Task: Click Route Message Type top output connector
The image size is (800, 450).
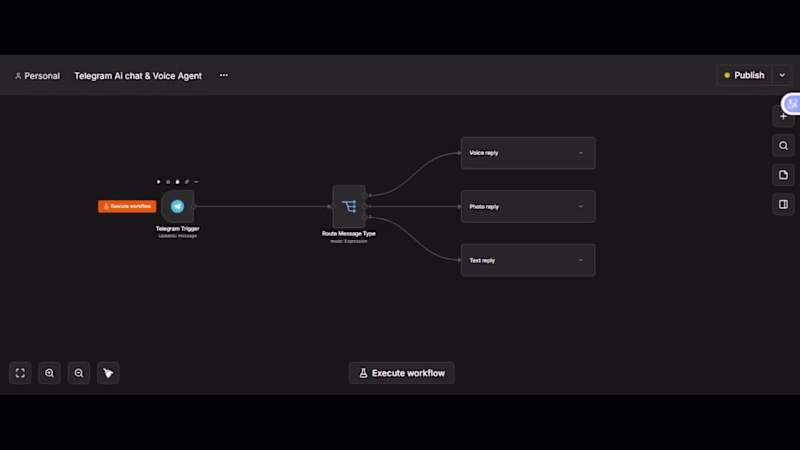Action: click(365, 195)
